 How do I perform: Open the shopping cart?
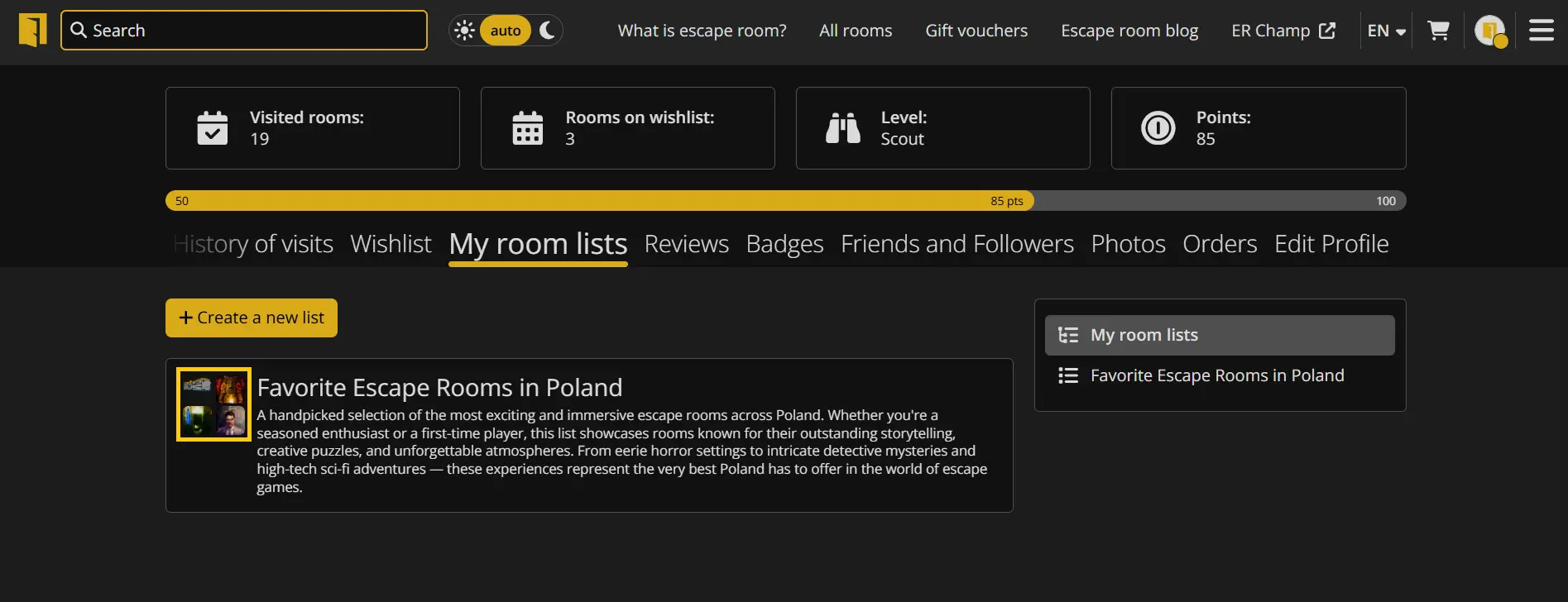1439,31
